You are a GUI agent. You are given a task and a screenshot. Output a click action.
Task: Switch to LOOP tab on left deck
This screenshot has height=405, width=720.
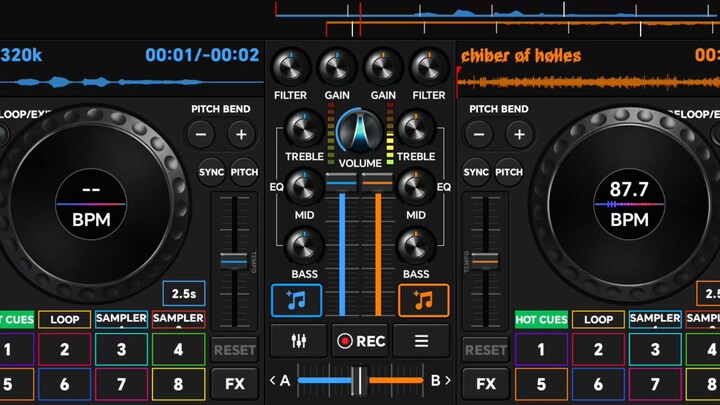[65, 319]
